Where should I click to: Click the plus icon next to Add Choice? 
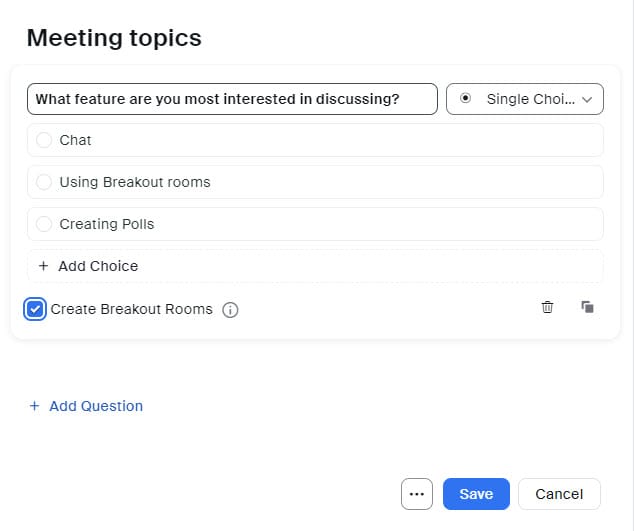(43, 266)
